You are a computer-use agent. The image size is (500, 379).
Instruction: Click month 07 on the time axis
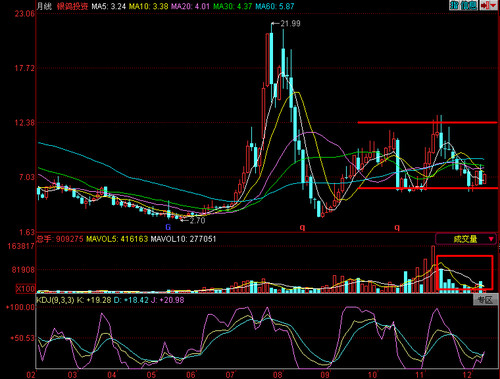pyautogui.click(x=230, y=375)
